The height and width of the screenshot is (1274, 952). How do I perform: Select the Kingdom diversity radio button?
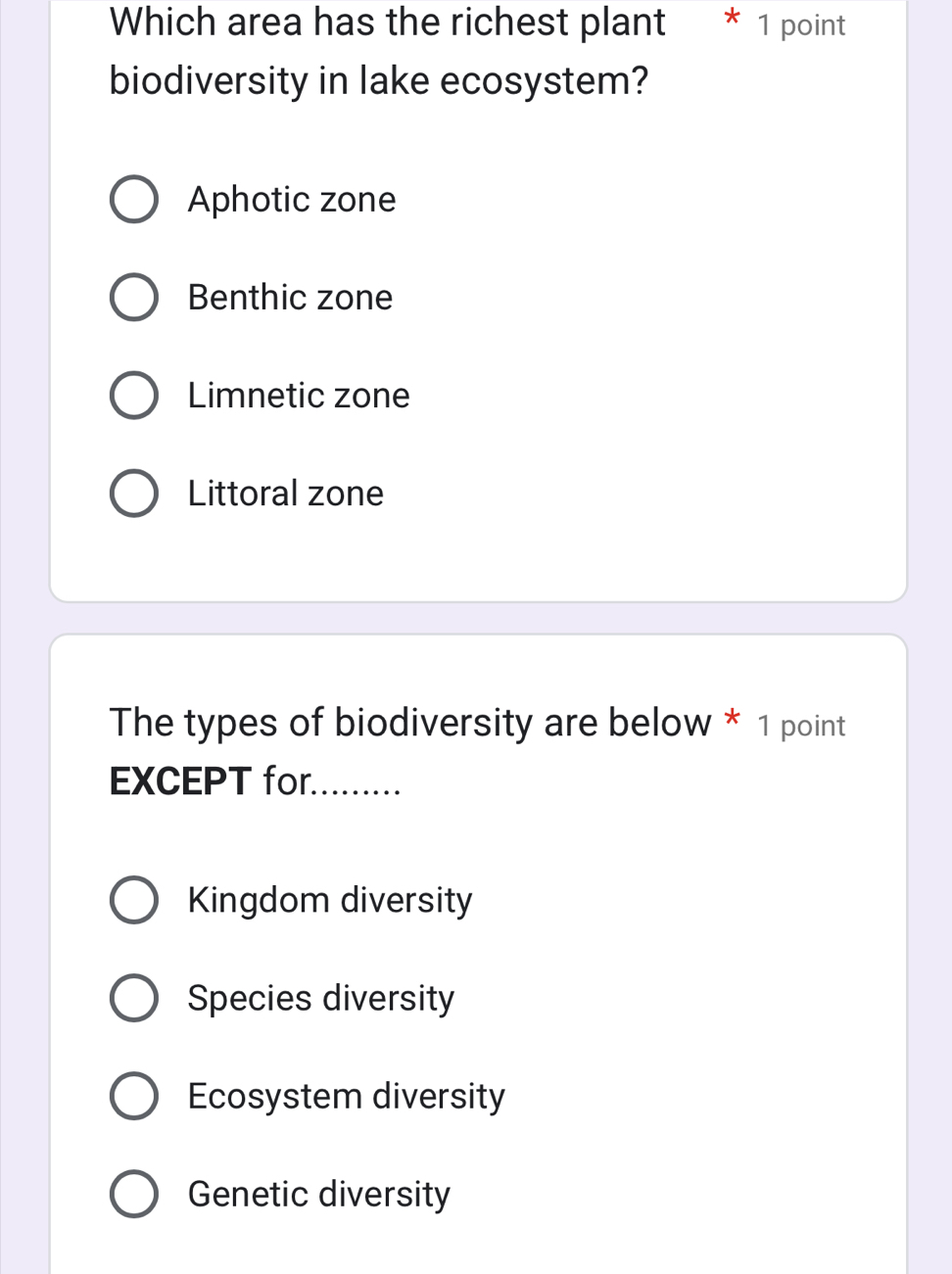[134, 900]
